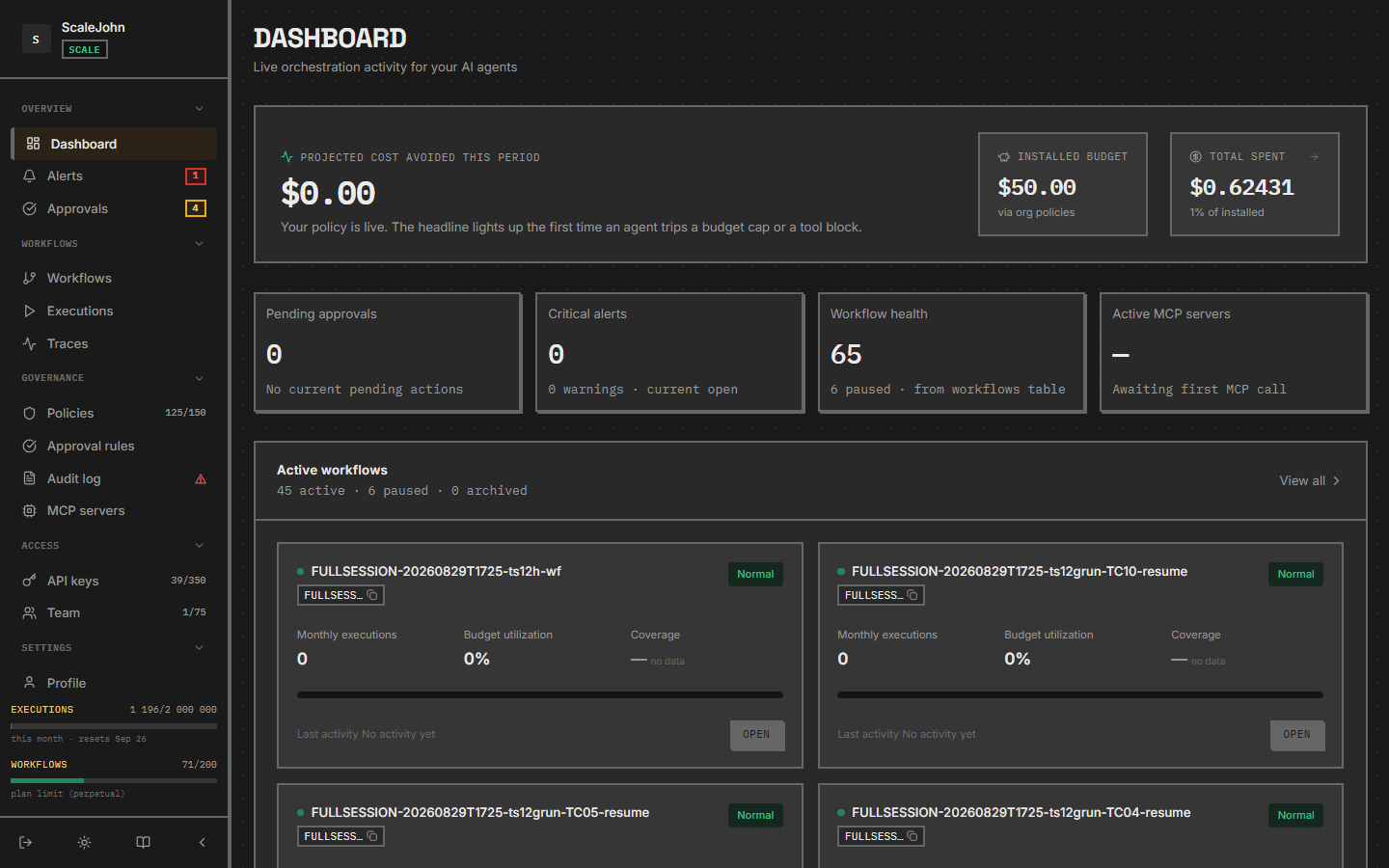
Task: Click View all active workflows link
Action: [1309, 480]
